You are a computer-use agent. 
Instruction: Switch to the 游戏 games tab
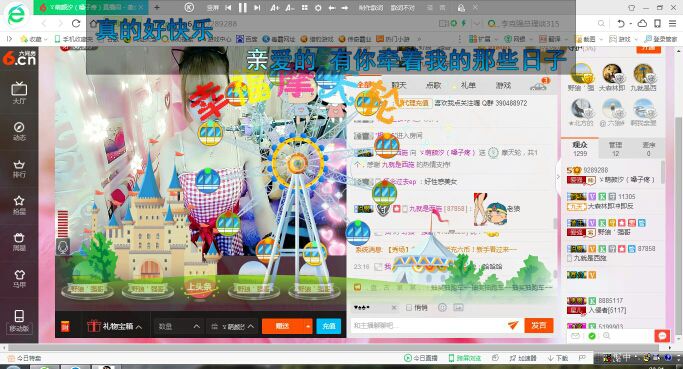click(503, 85)
